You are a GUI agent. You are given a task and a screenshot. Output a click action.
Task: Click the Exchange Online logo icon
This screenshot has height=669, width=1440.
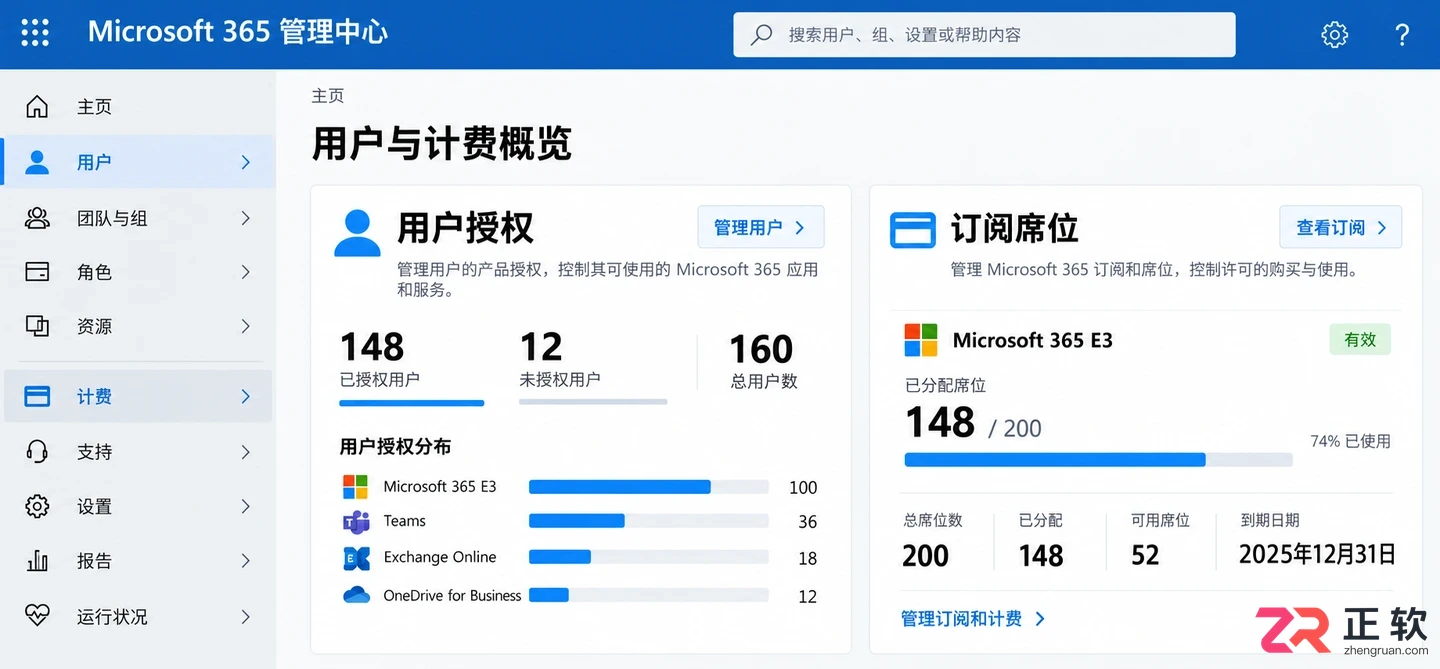click(x=356, y=558)
